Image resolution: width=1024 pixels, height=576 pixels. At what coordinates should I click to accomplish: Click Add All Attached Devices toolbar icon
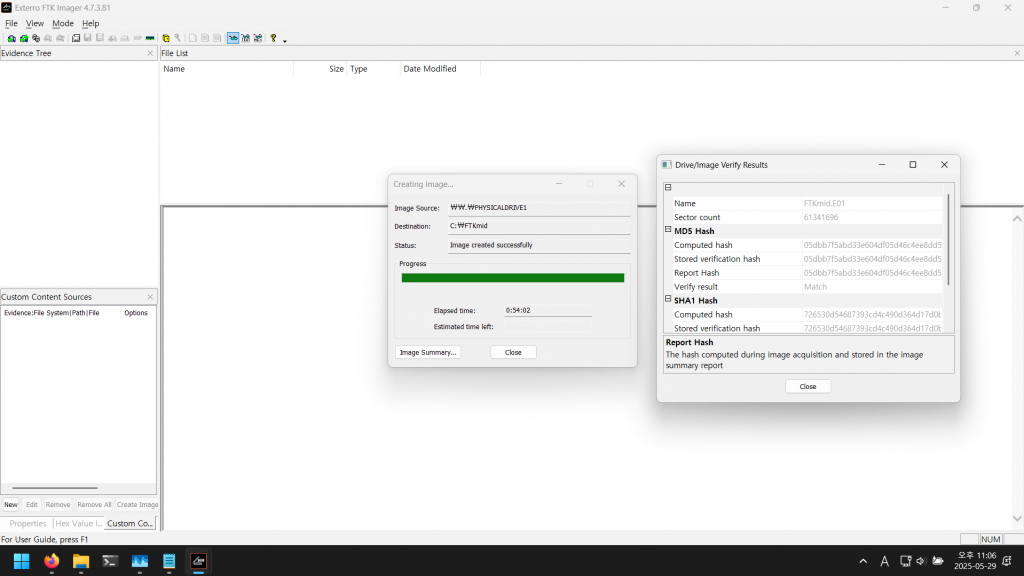pos(24,39)
